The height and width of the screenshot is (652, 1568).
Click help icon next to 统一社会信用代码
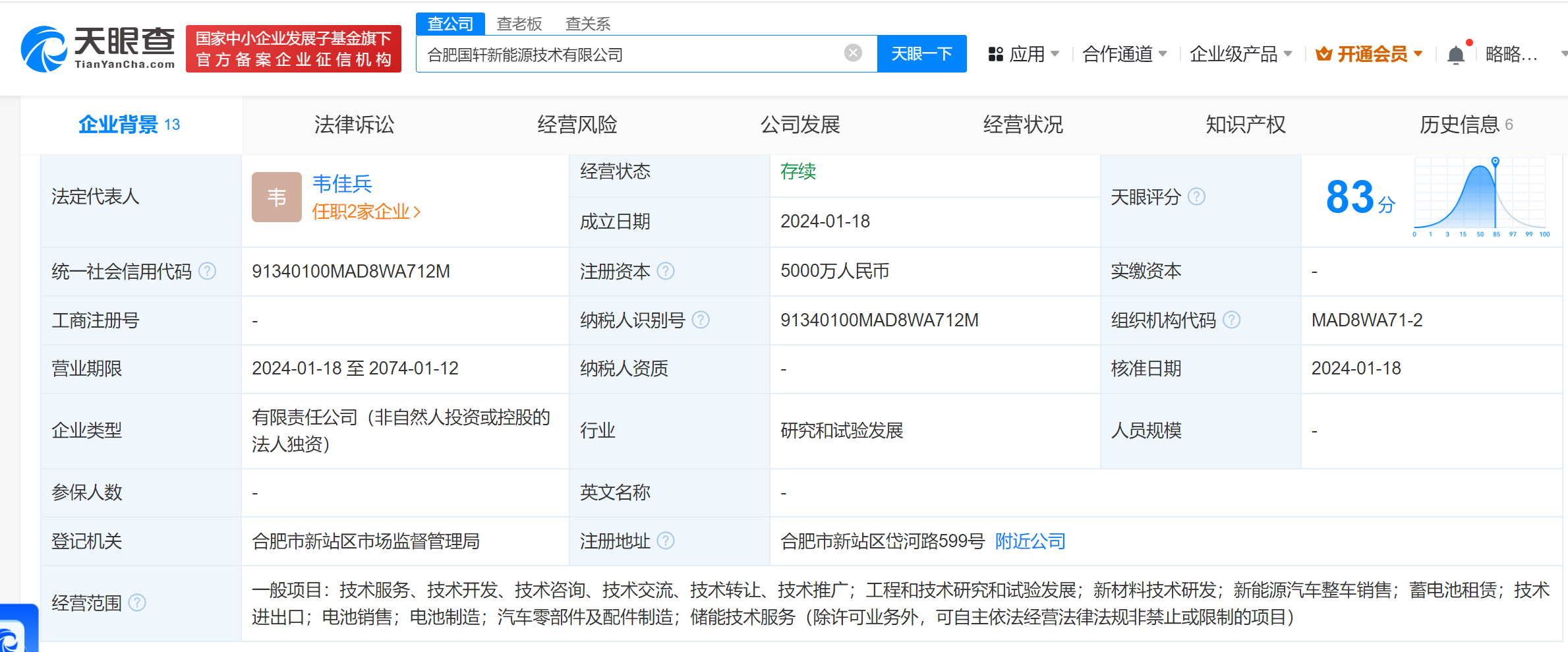click(x=207, y=271)
